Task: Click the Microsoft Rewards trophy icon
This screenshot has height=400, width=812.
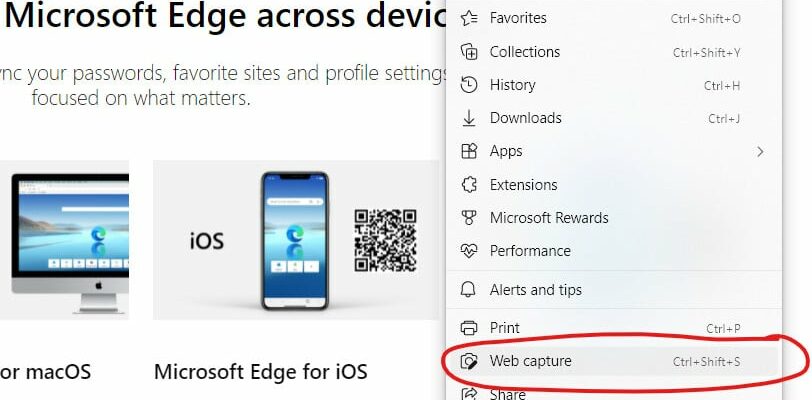Action: 468,218
